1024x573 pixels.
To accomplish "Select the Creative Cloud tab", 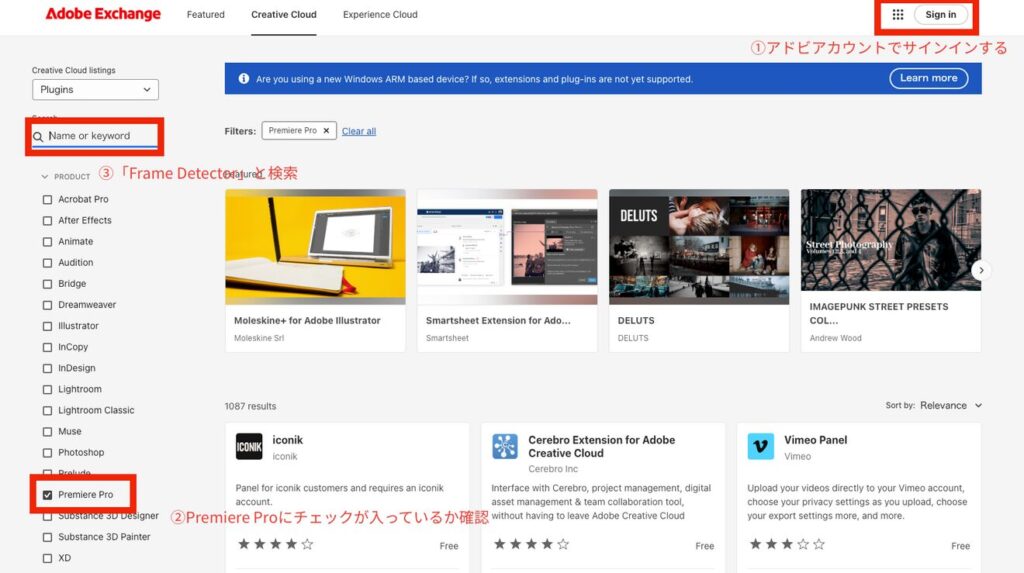I will click(283, 14).
